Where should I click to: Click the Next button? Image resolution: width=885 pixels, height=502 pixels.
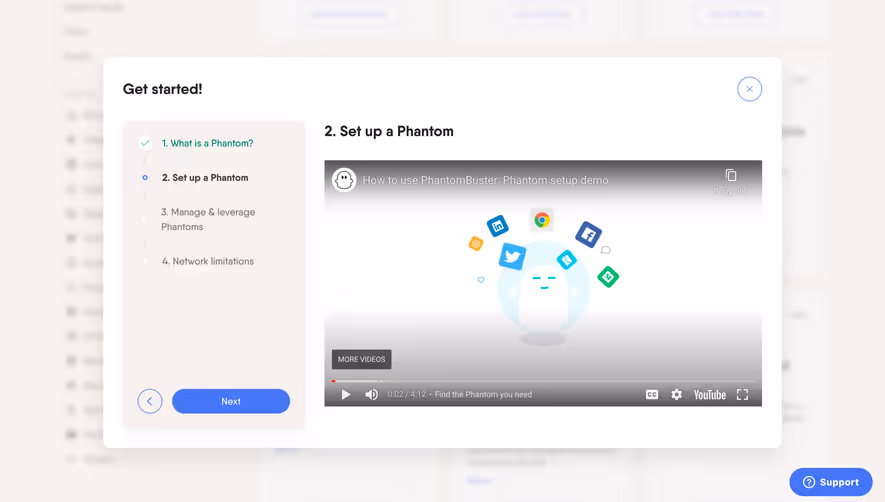pos(231,401)
